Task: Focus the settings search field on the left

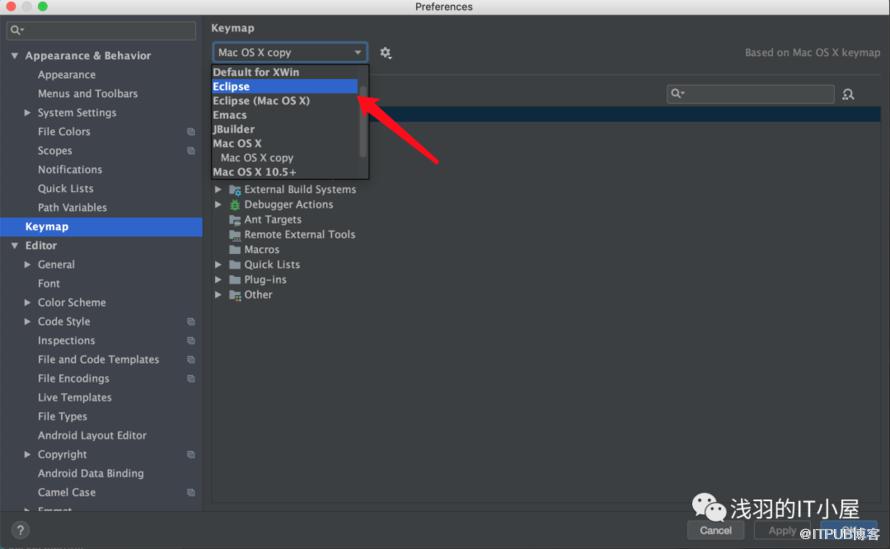Action: pyautogui.click(x=101, y=30)
